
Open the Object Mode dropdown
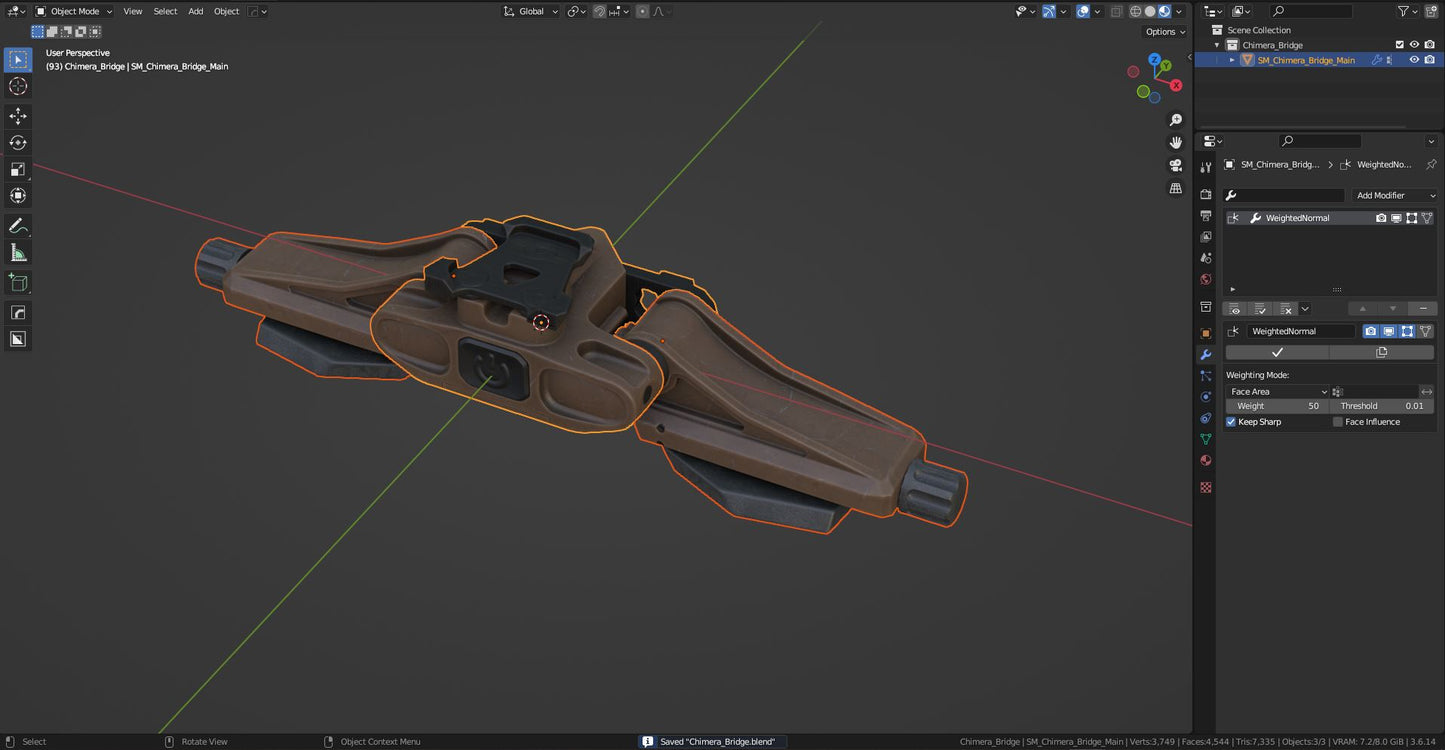click(75, 11)
